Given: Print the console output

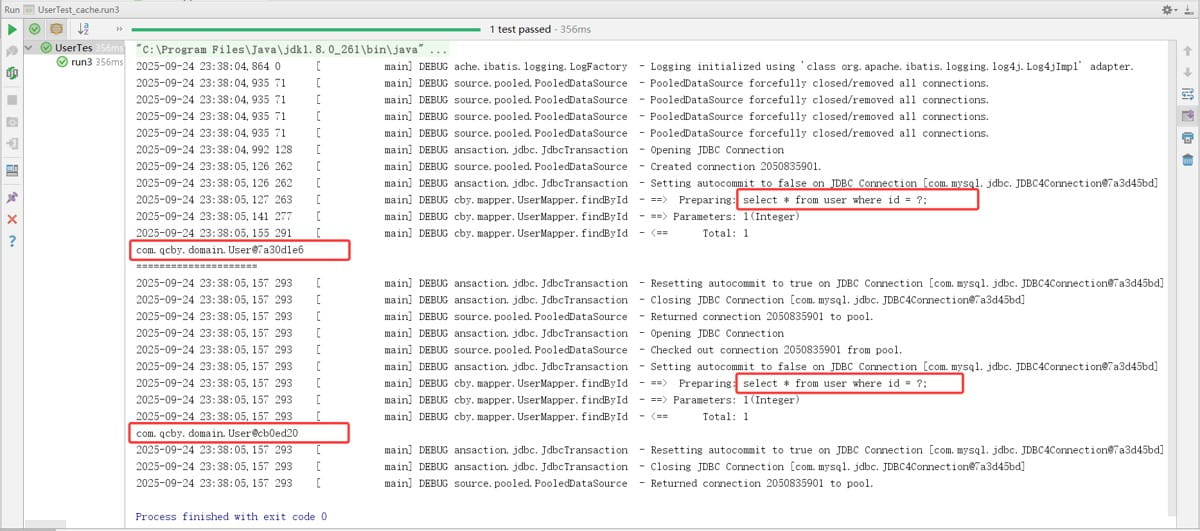Looking at the screenshot, I should click(1187, 137).
